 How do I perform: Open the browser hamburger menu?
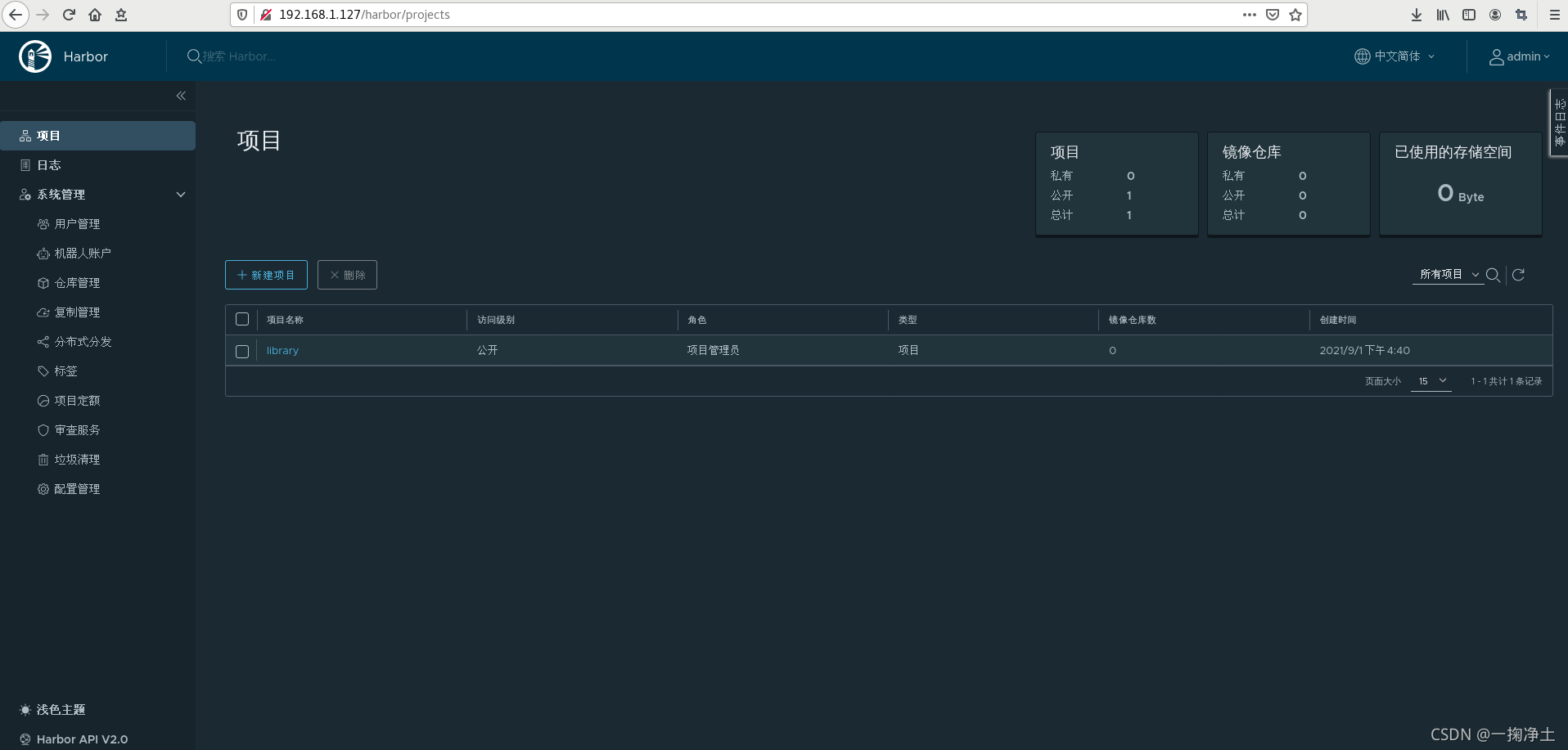pos(1554,15)
